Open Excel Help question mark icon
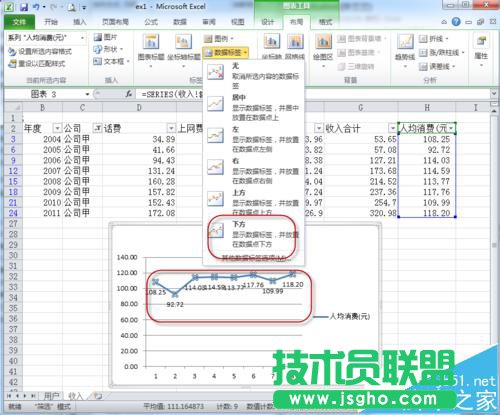500x415 pixels. coord(456,22)
